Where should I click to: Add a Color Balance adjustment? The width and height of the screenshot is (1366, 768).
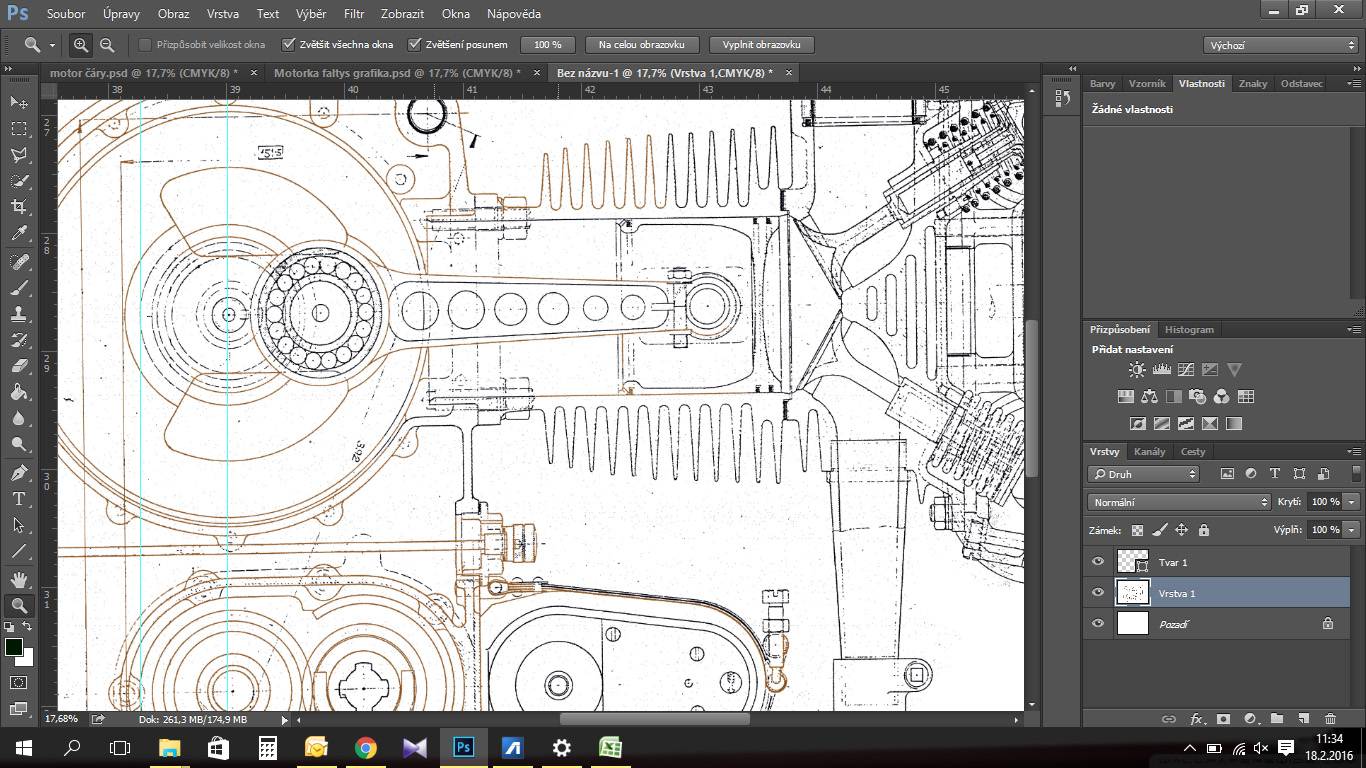(x=1149, y=397)
